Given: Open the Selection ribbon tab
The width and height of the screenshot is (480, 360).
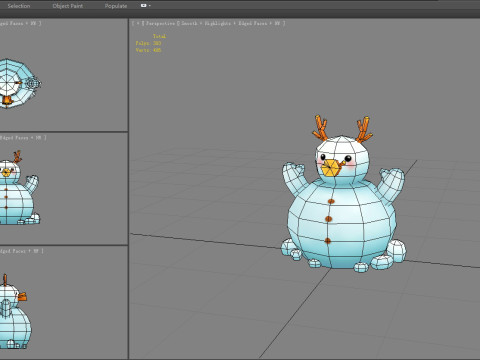Looking at the screenshot, I should pyautogui.click(x=19, y=6).
